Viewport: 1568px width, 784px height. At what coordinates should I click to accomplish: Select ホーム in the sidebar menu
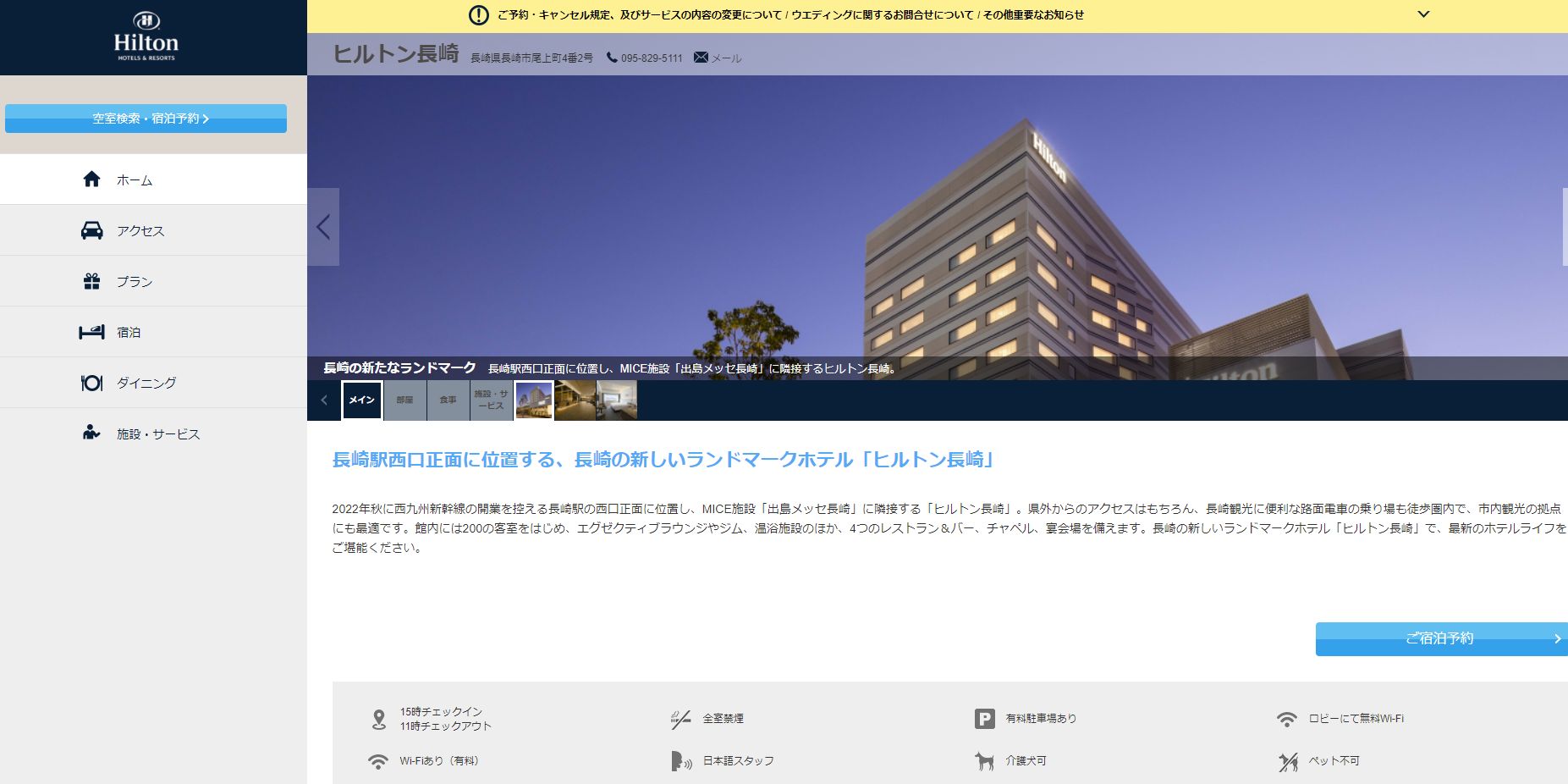click(153, 179)
